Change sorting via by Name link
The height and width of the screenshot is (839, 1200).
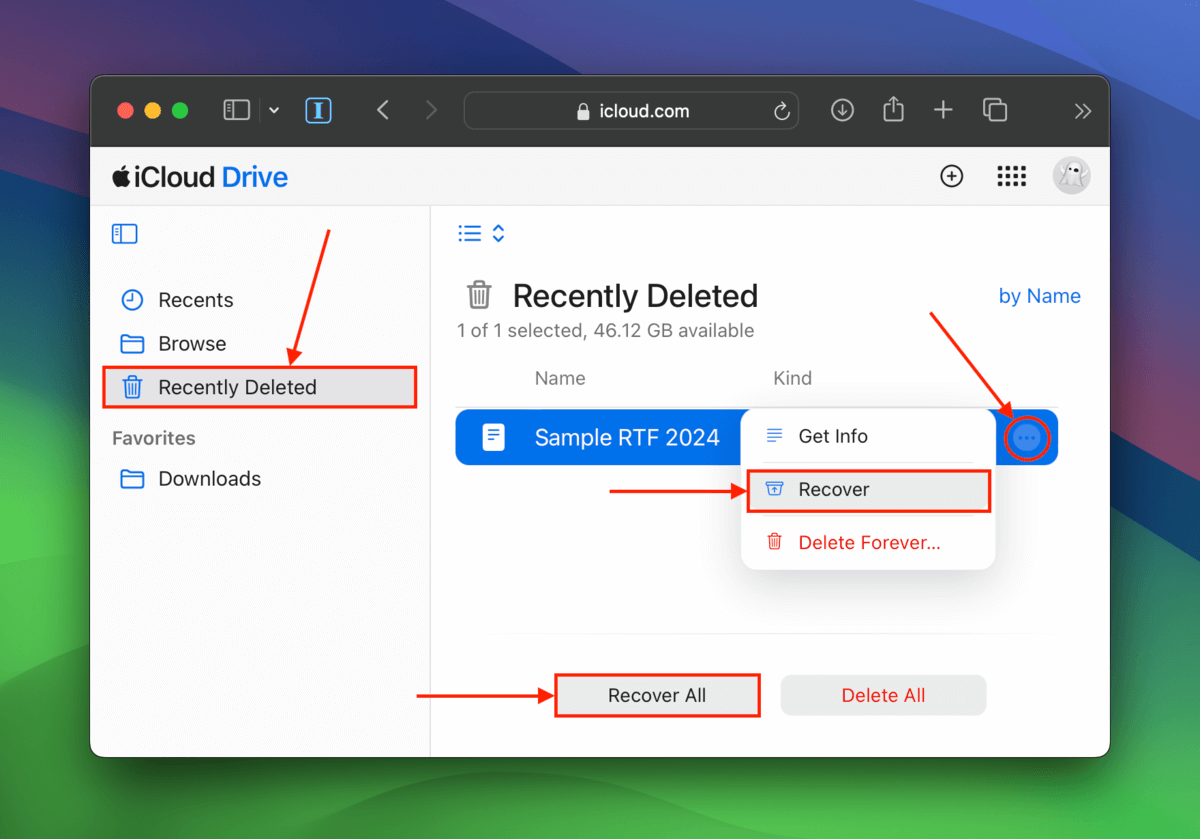click(x=1040, y=296)
